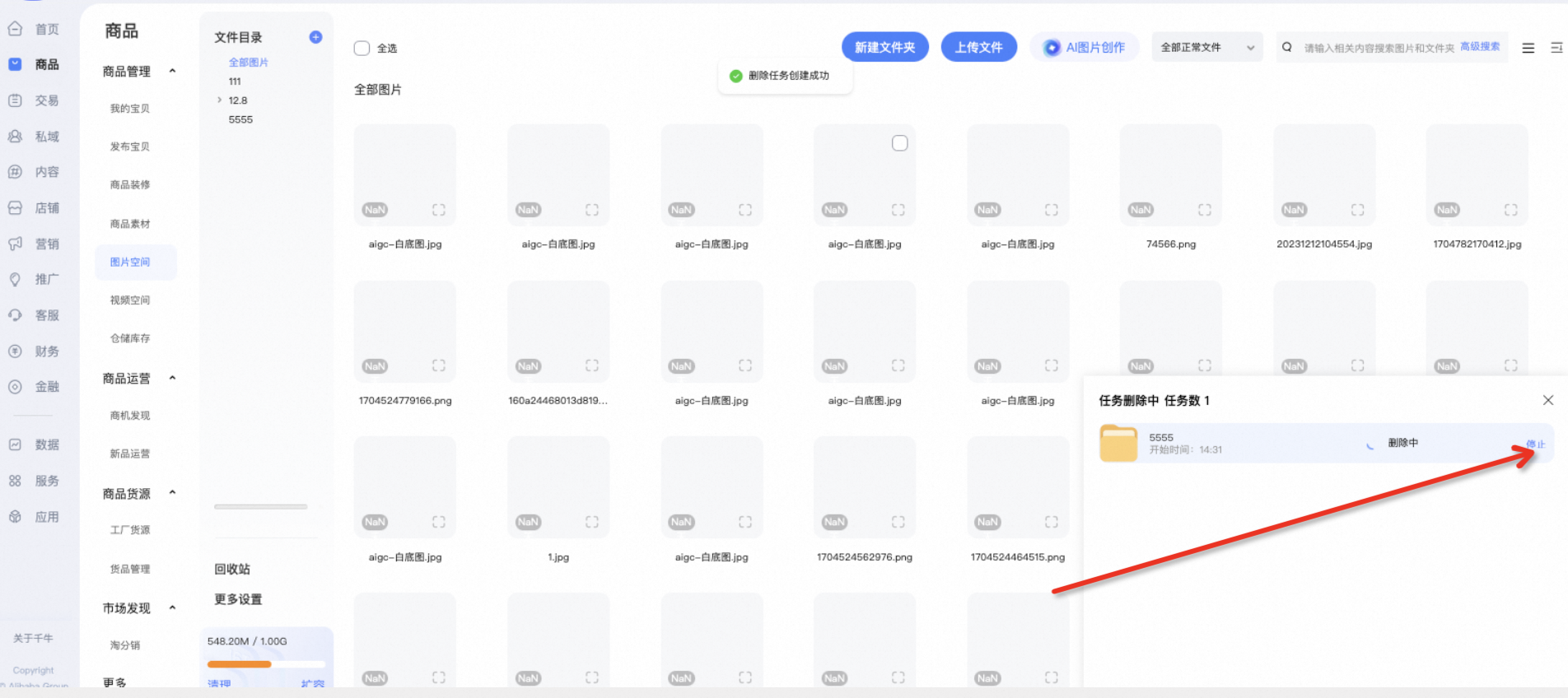Image resolution: width=1568 pixels, height=698 pixels.
Task: Click the plus icon beside 文件目录
Action: point(315,37)
